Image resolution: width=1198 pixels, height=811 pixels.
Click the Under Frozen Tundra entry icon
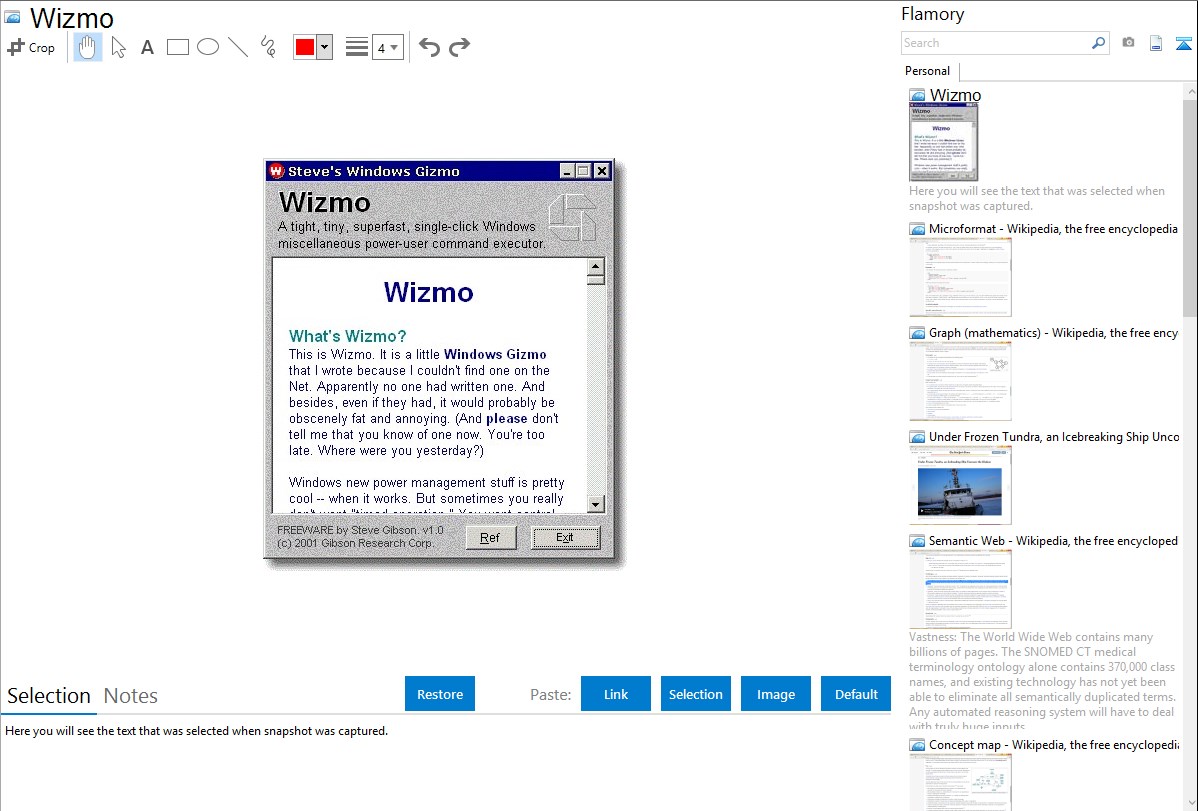917,436
